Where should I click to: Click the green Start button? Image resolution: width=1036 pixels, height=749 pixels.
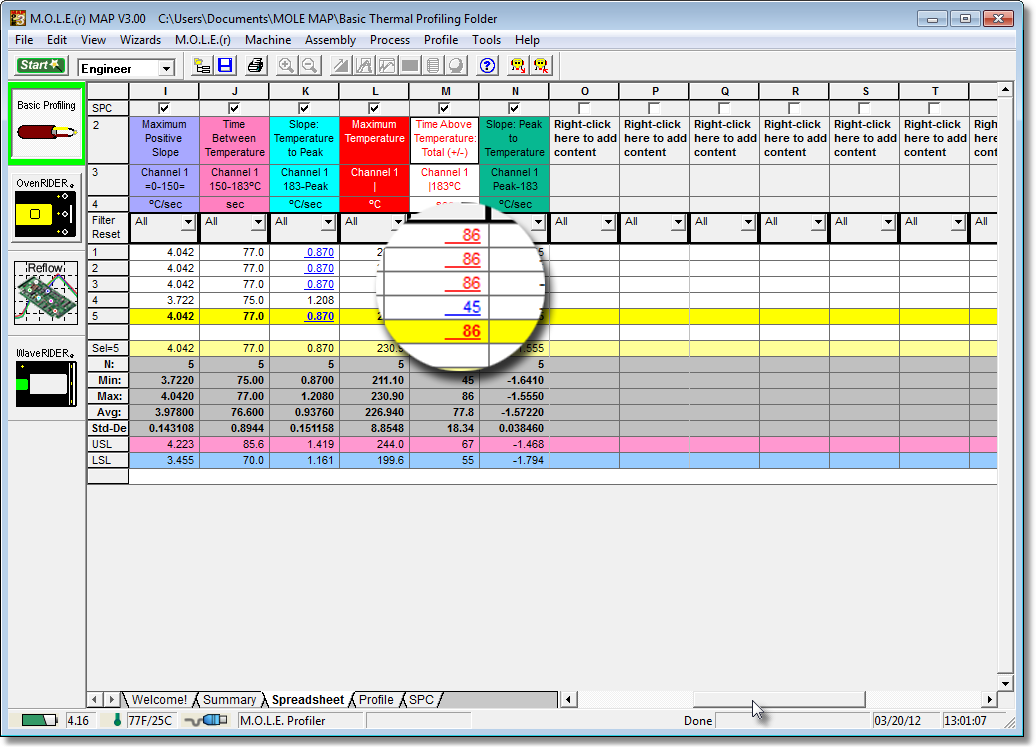40,65
